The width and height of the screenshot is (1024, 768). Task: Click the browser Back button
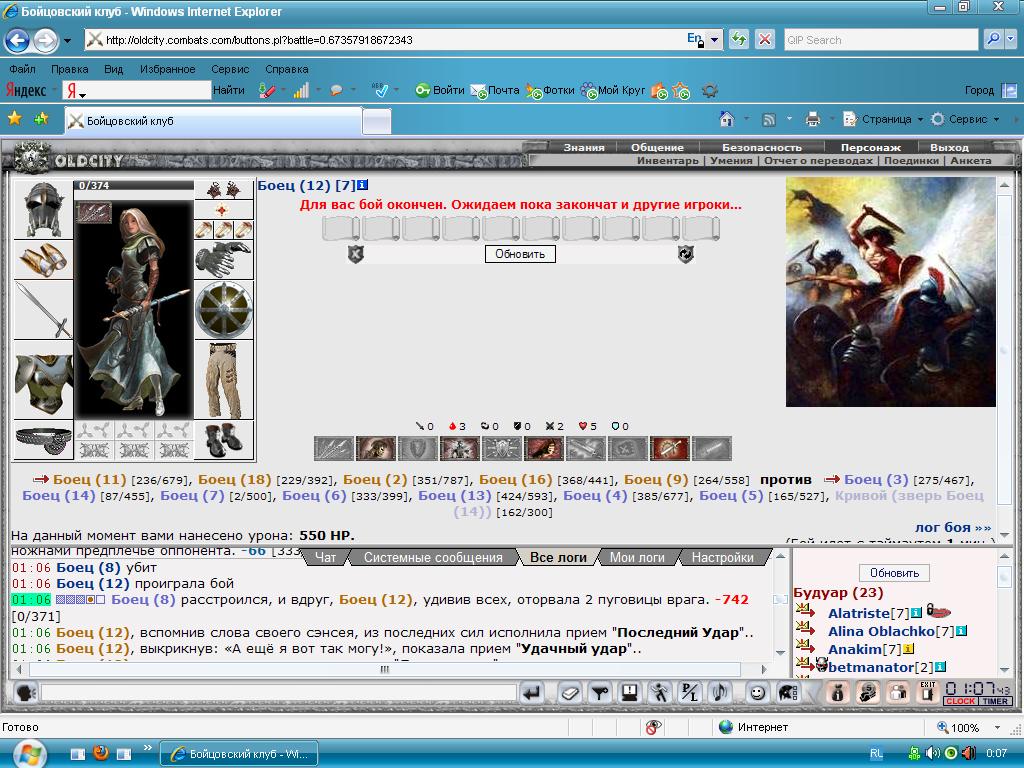(x=17, y=40)
